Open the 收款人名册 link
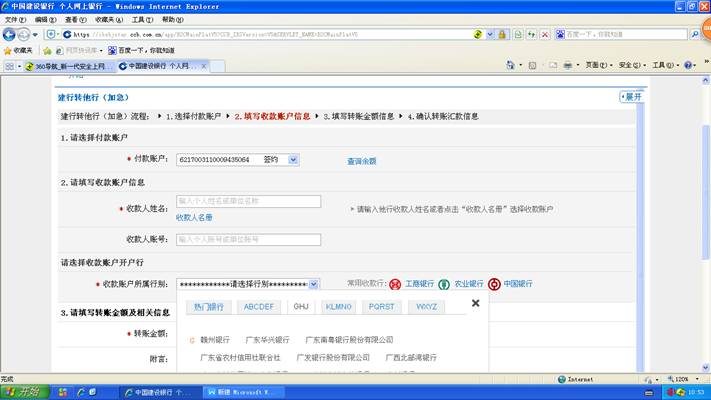This screenshot has height=400, width=711. click(194, 217)
